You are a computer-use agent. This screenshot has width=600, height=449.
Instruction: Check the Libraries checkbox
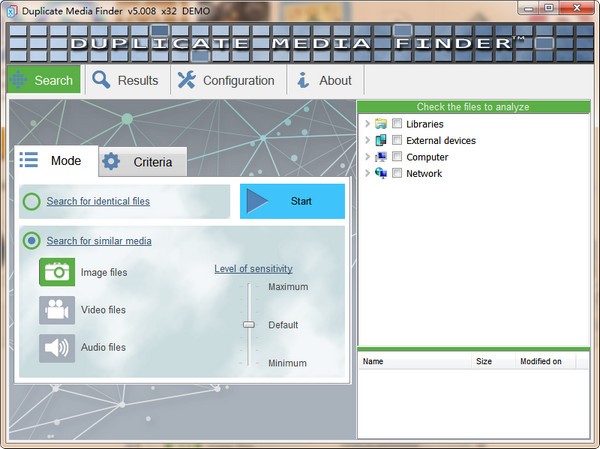click(x=397, y=123)
